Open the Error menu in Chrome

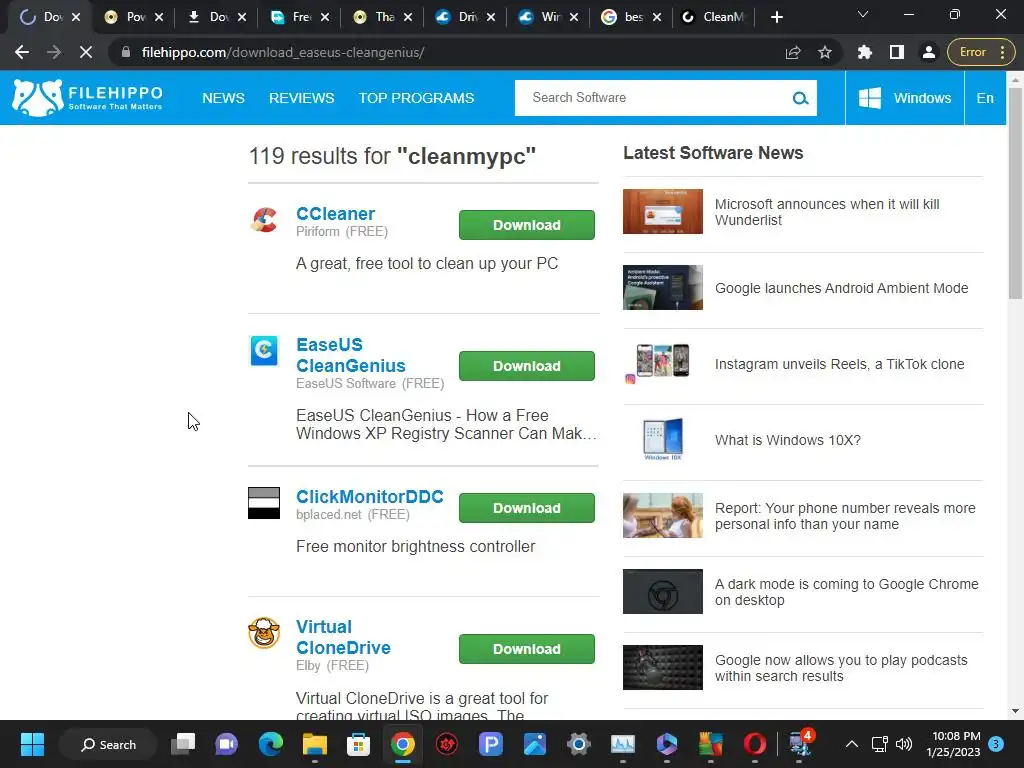point(980,52)
